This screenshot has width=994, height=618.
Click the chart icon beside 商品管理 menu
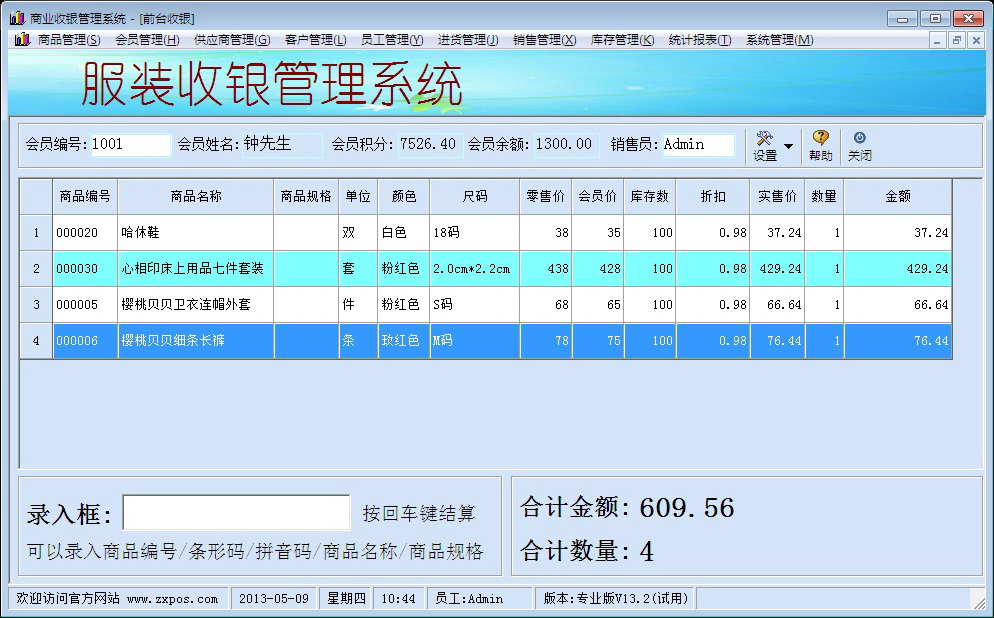[x=22, y=39]
